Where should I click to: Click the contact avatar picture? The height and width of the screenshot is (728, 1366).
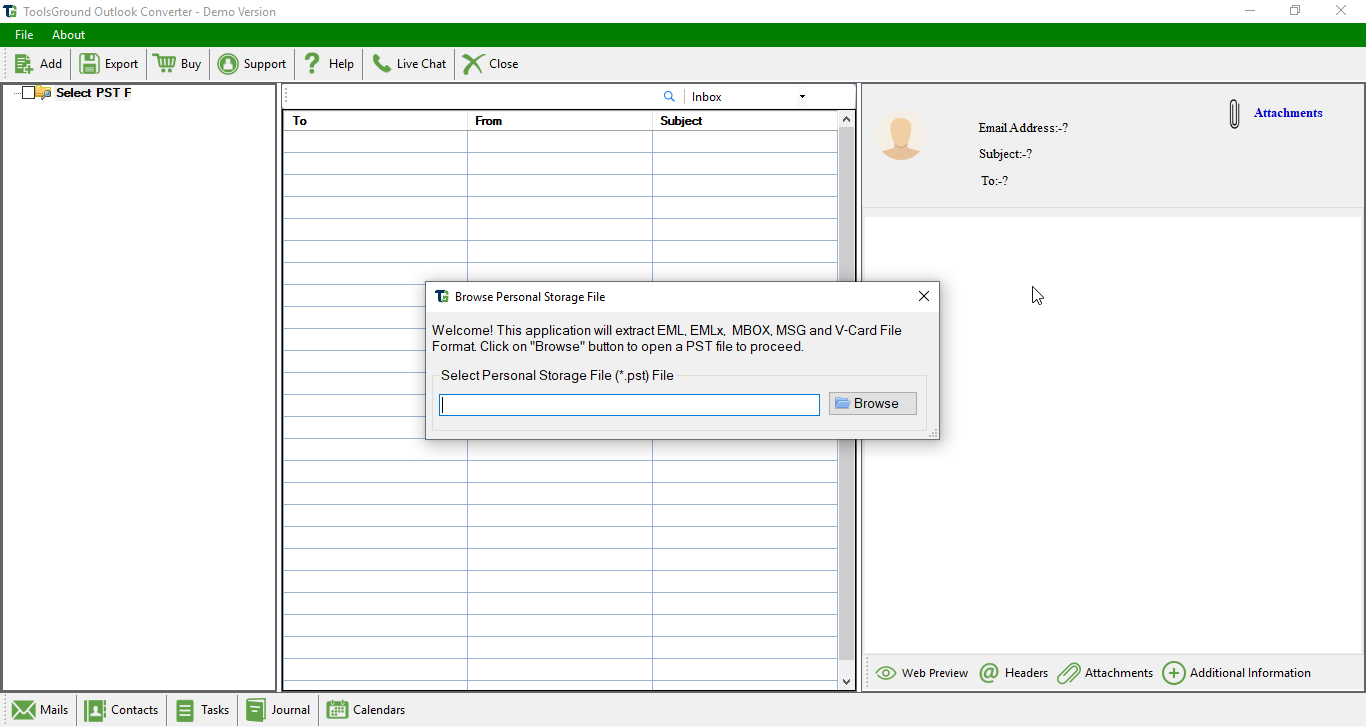click(x=901, y=136)
